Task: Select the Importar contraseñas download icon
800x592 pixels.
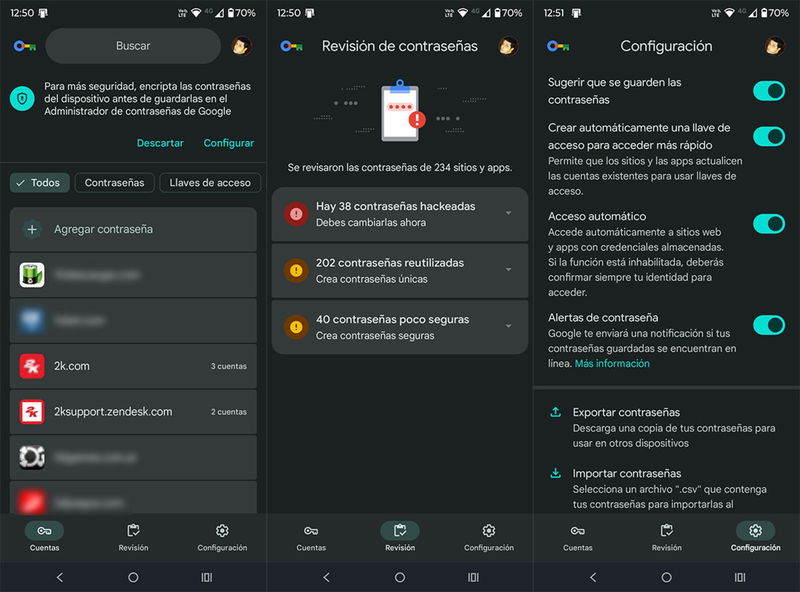Action: click(x=554, y=470)
